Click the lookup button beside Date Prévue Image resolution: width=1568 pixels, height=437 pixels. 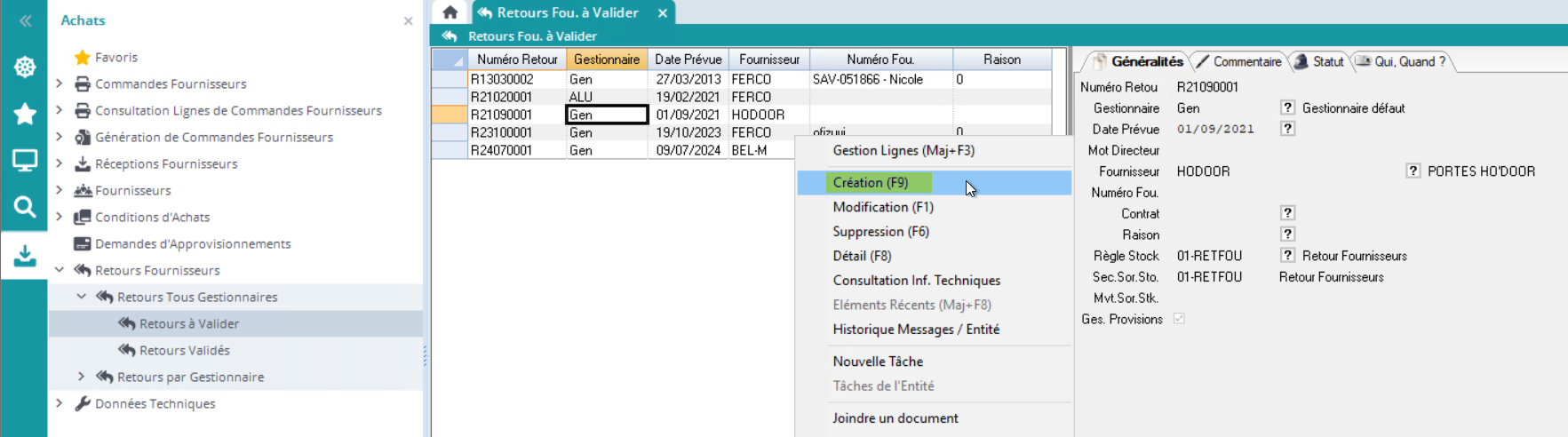(1287, 129)
